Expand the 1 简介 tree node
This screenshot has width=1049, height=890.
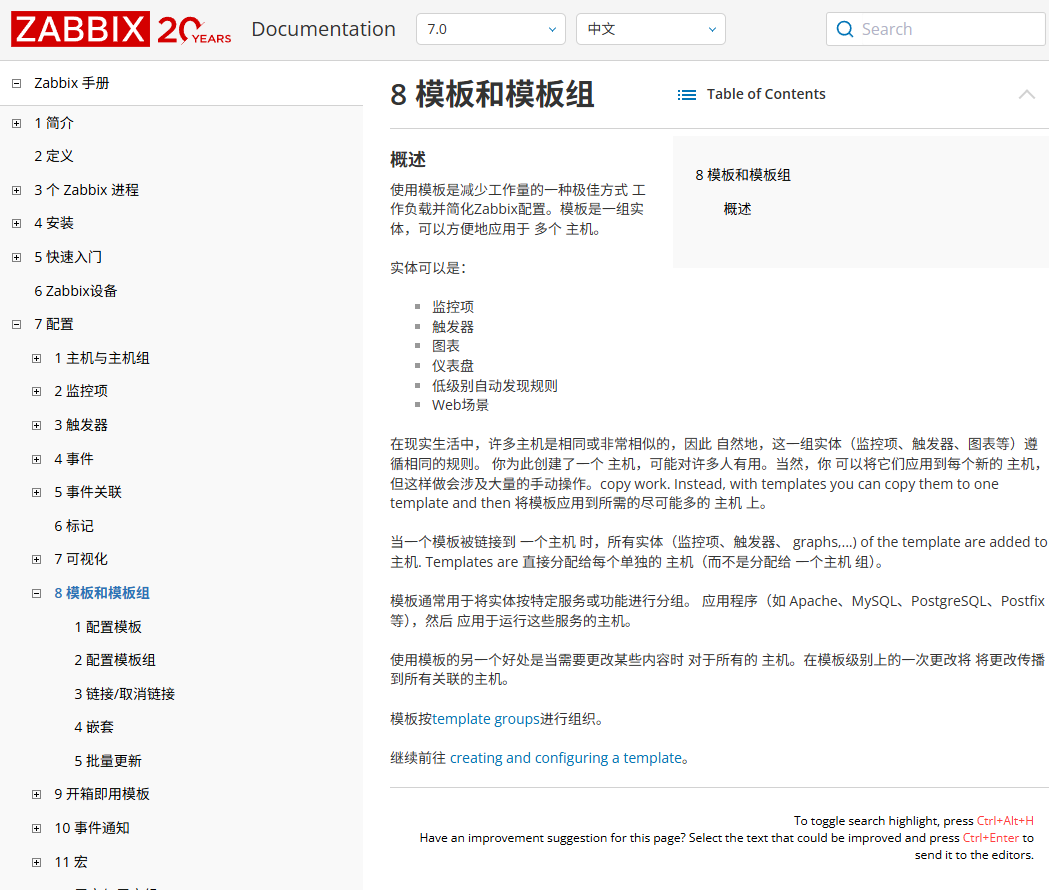click(16, 123)
